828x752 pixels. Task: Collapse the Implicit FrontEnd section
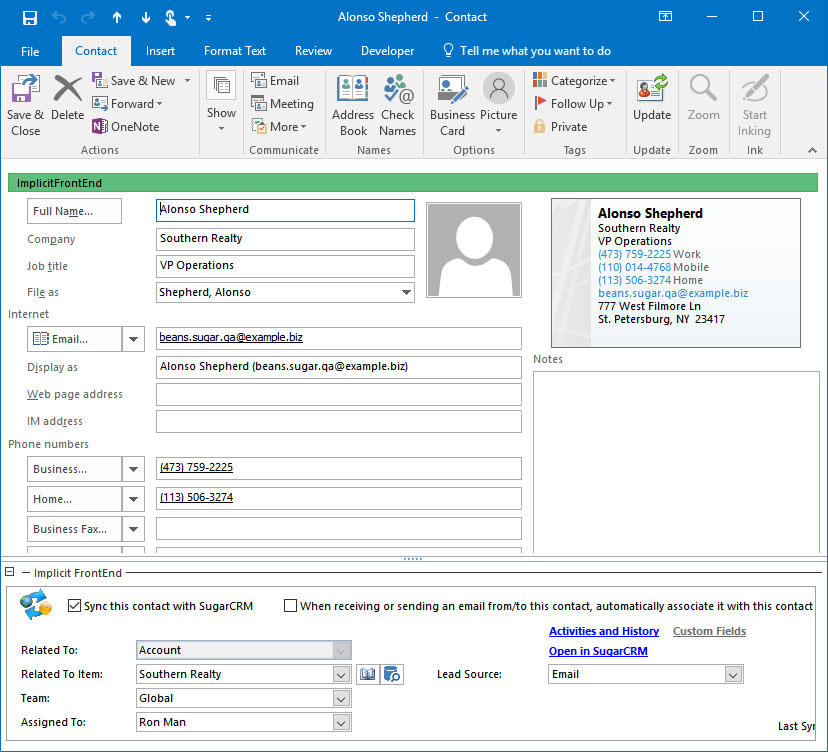coord(10,573)
